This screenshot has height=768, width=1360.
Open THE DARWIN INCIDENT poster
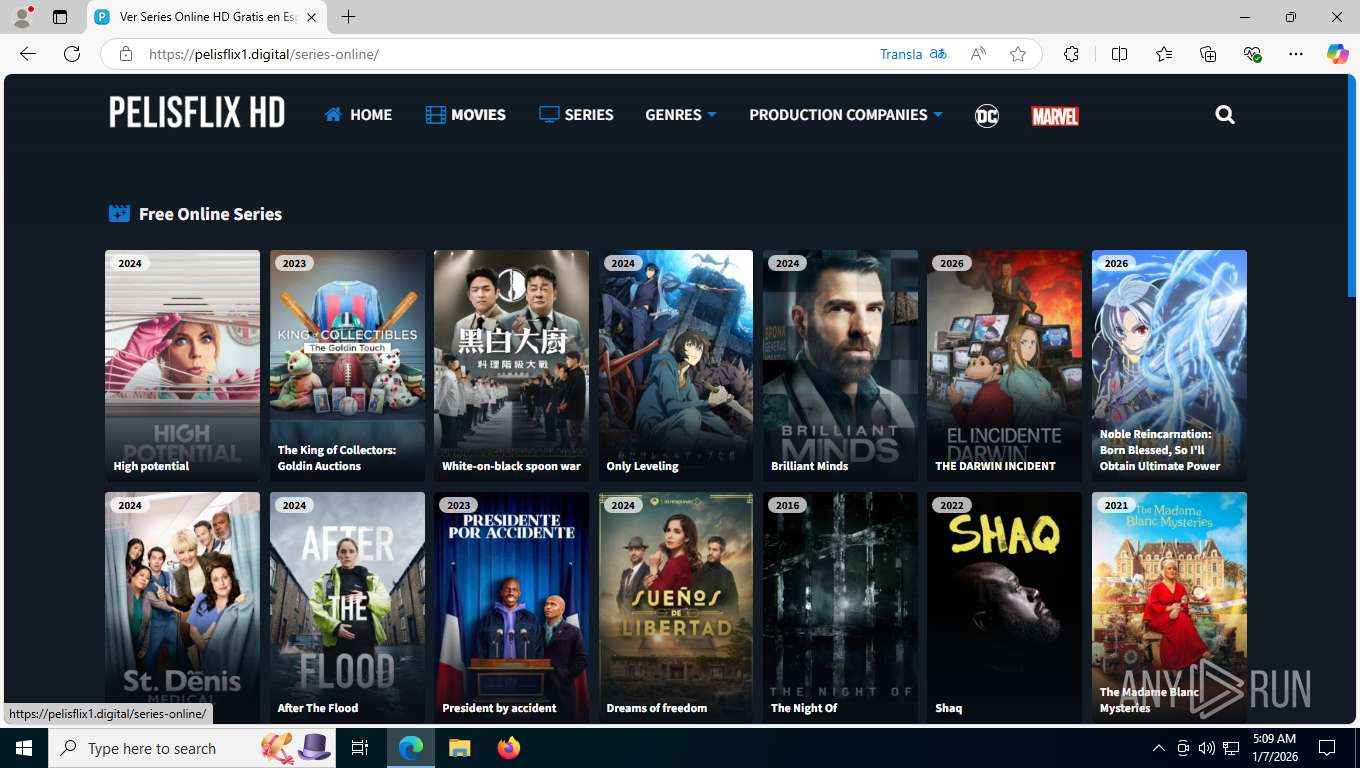point(1004,366)
